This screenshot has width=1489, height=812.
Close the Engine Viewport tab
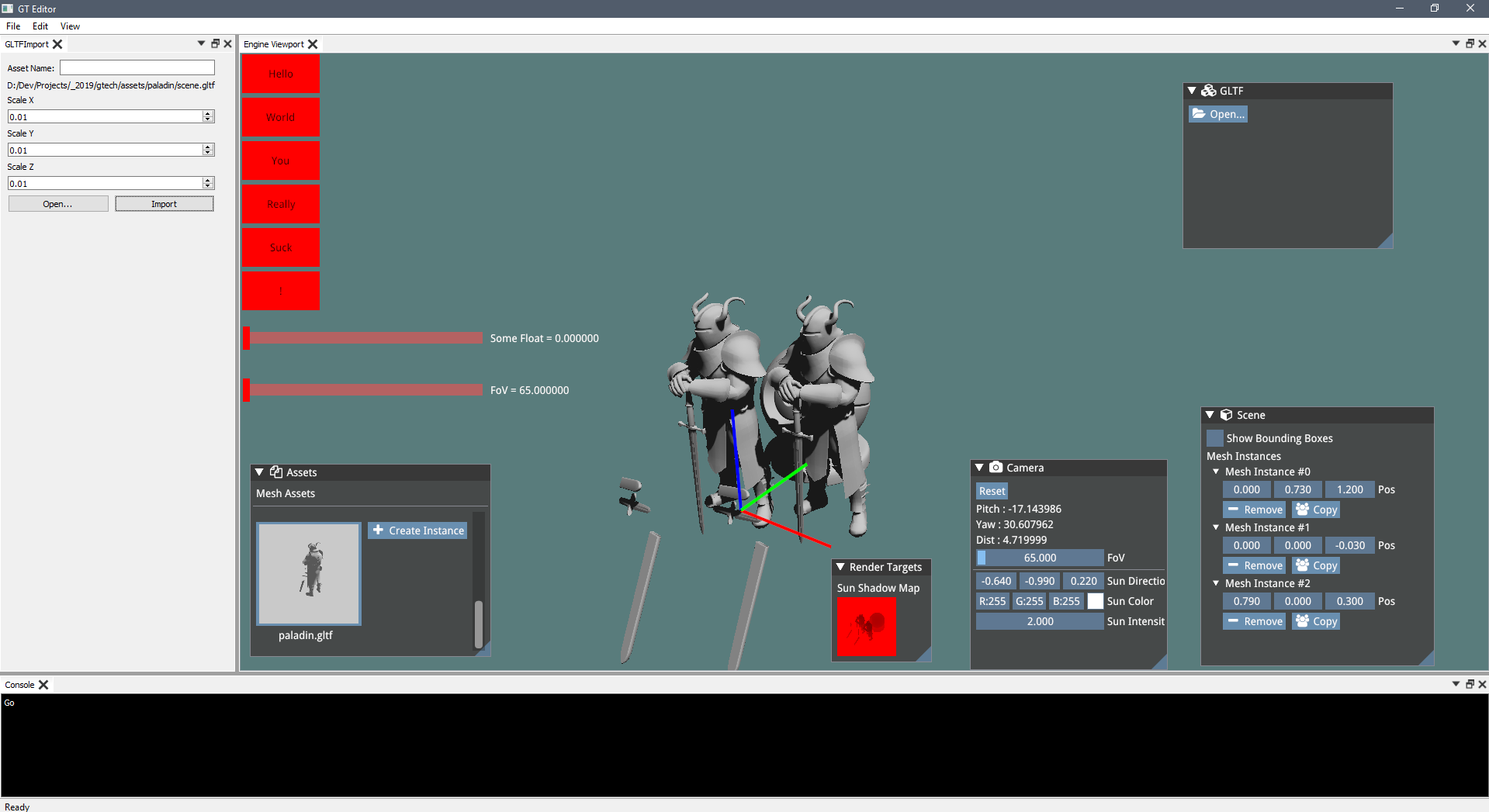(x=313, y=44)
